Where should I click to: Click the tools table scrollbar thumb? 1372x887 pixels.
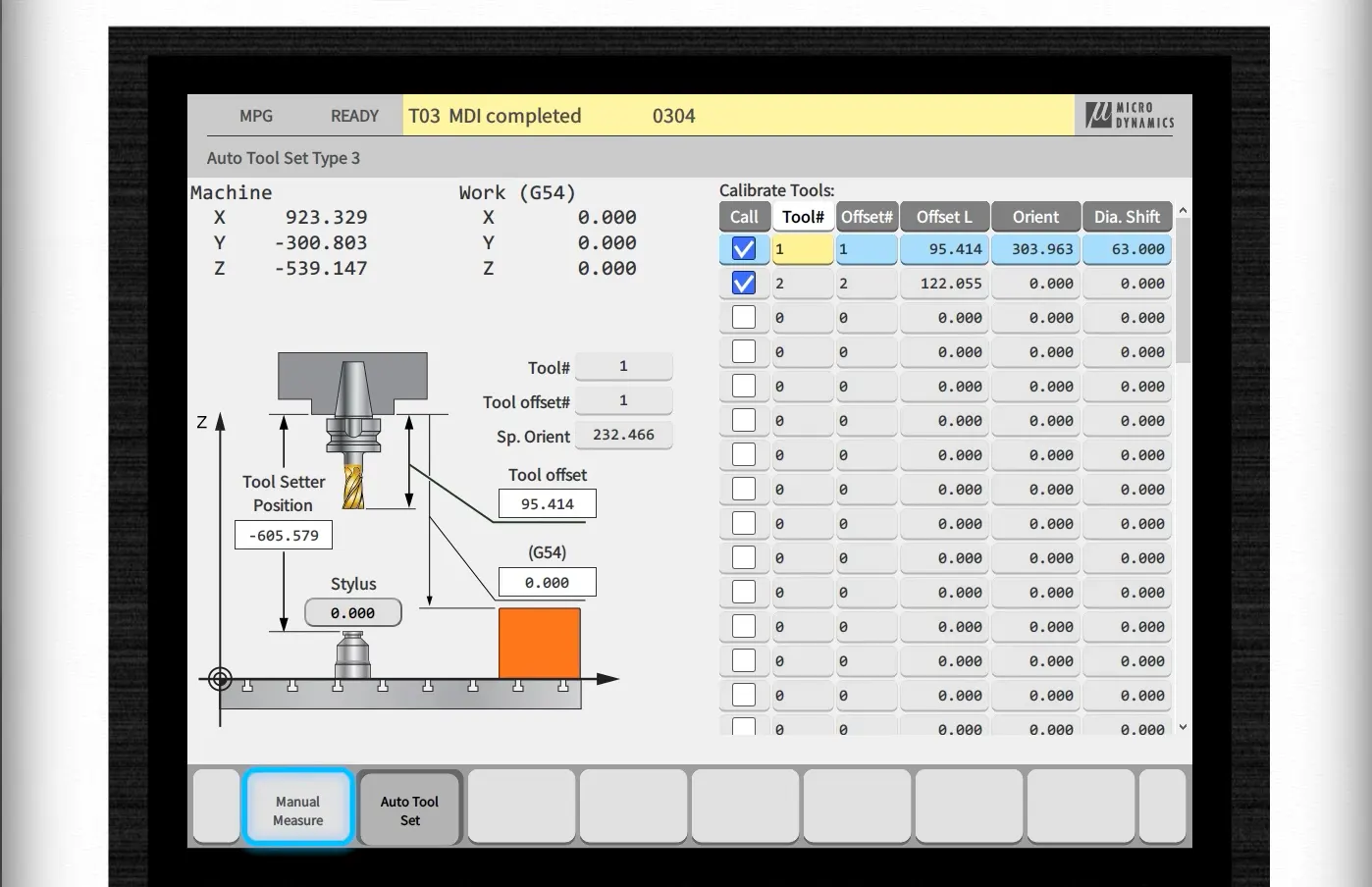pos(1183,290)
